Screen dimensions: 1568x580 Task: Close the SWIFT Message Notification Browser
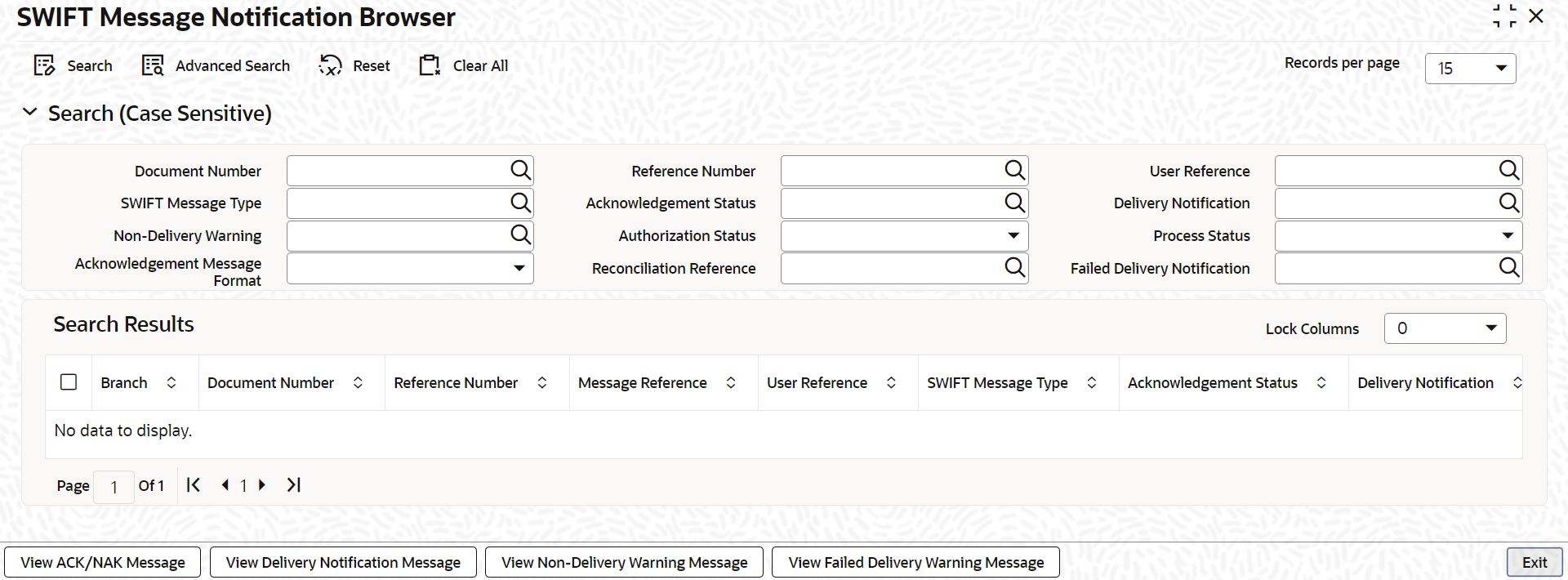(x=1536, y=16)
